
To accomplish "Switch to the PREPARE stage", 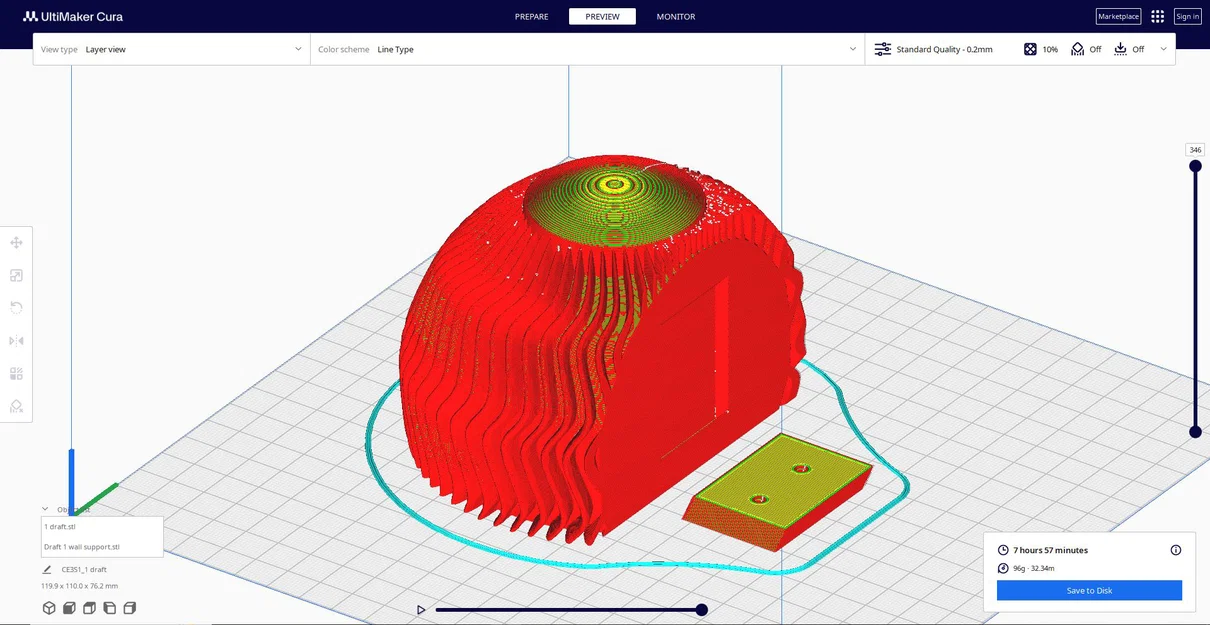I will (x=531, y=17).
